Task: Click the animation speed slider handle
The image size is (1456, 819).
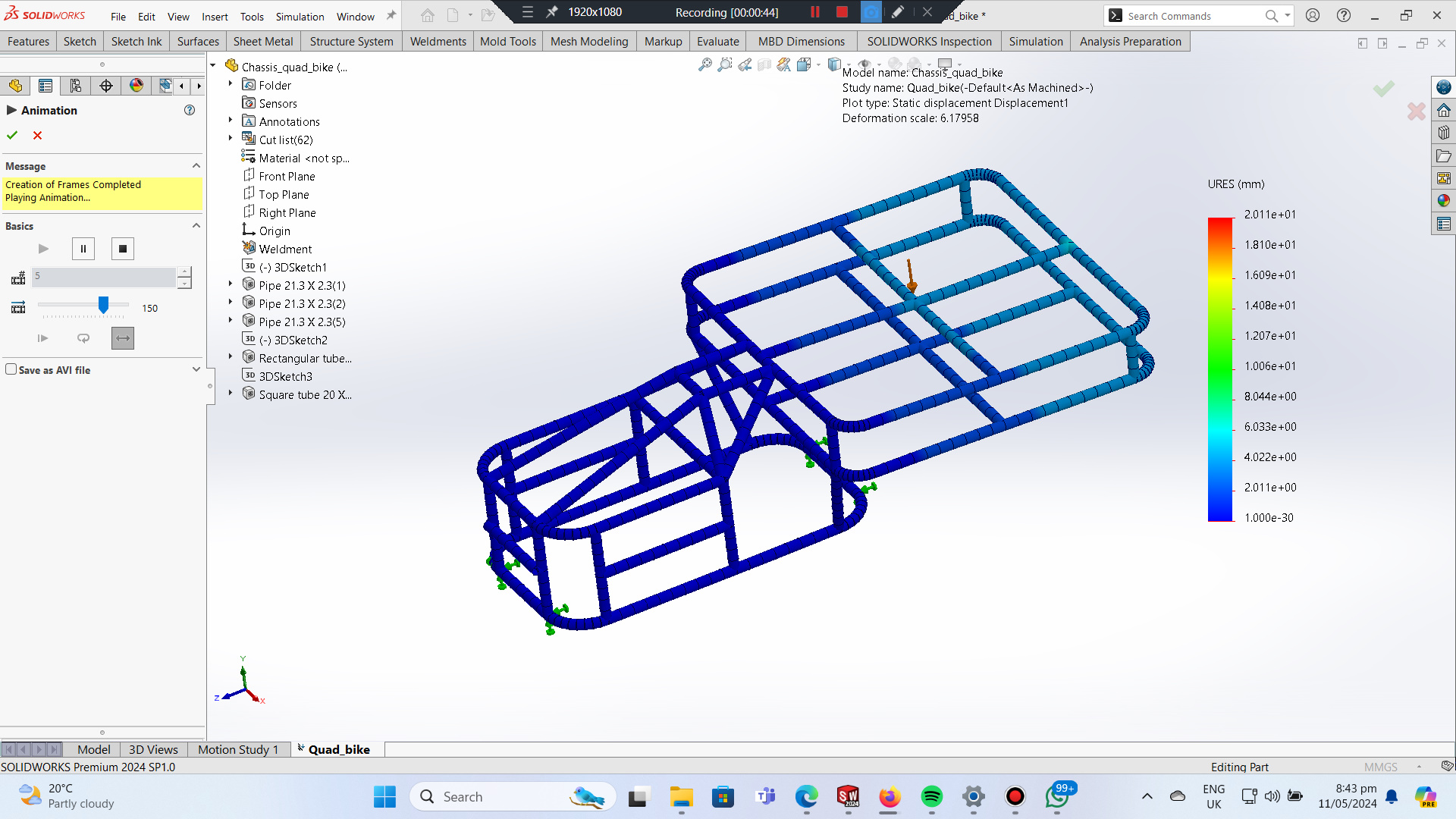Action: (x=104, y=305)
